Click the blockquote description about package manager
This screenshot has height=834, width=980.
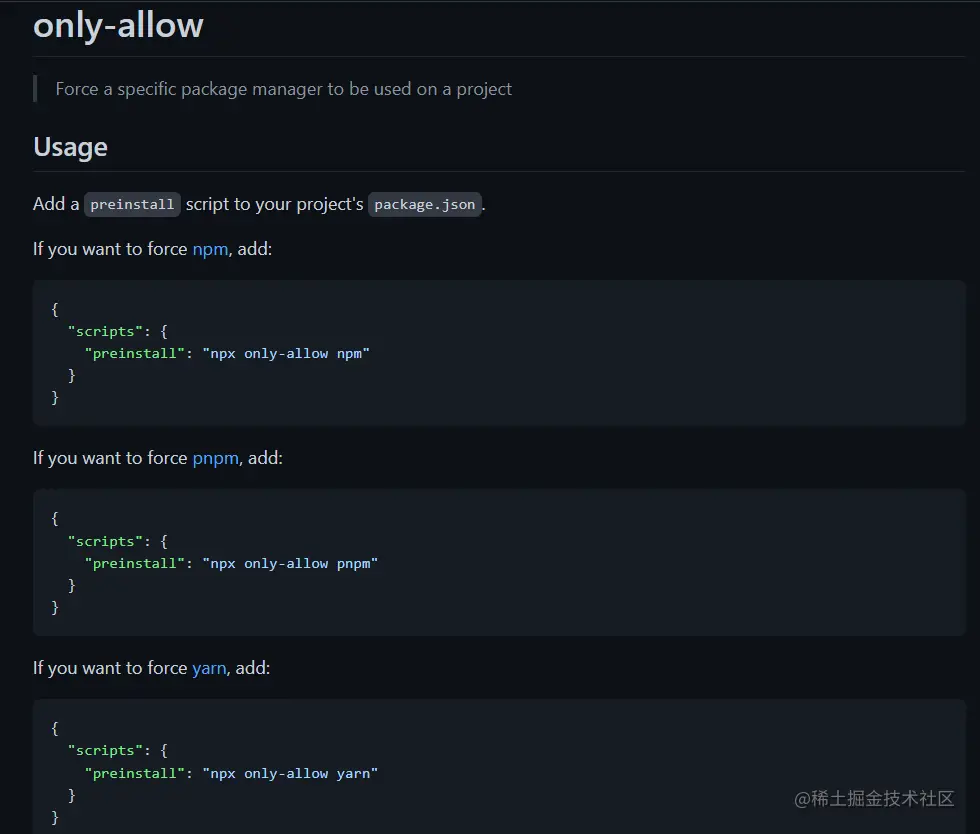pos(283,89)
